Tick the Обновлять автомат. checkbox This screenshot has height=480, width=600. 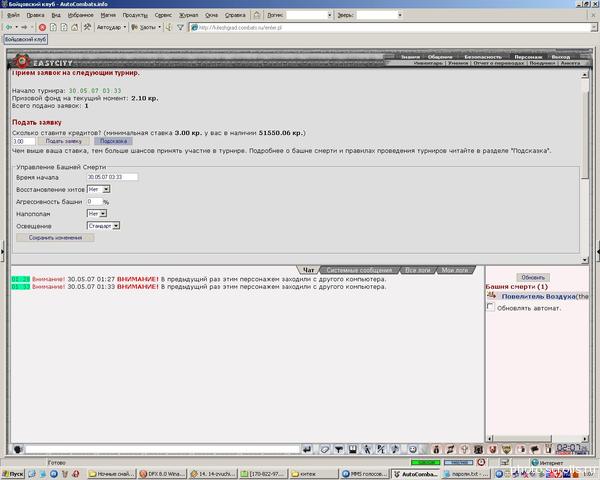click(490, 307)
